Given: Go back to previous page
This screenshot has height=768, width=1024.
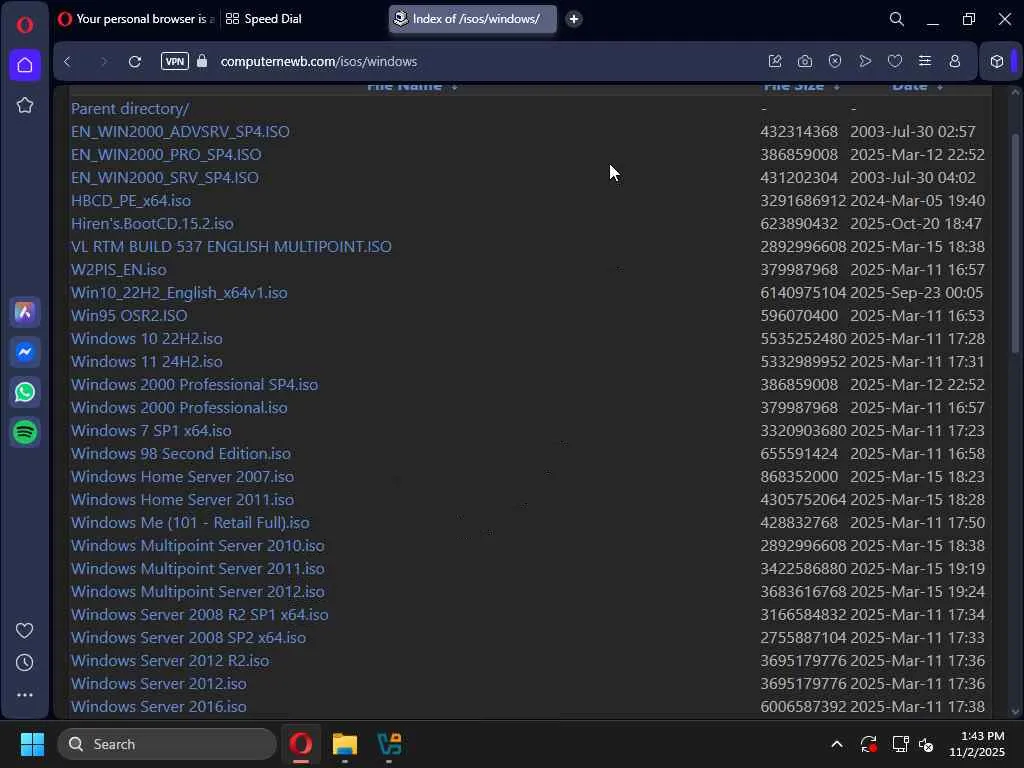Looking at the screenshot, I should 67,61.
